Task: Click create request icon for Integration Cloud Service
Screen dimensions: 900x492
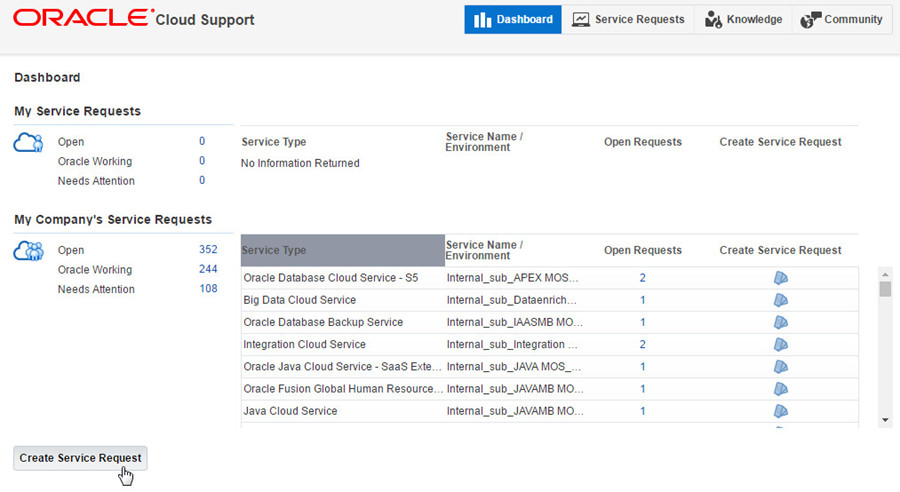Action: click(x=781, y=344)
